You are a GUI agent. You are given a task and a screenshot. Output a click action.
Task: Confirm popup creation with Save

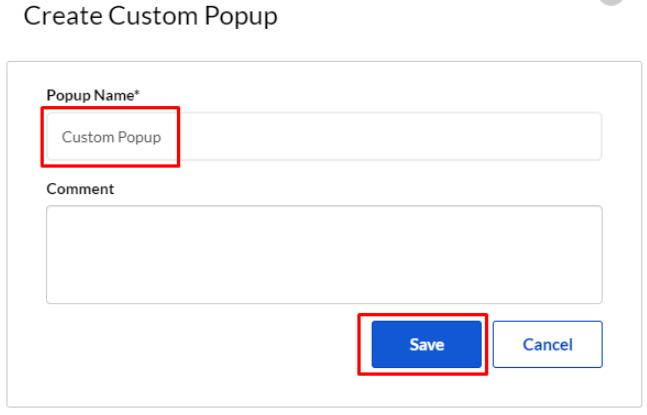coord(426,344)
